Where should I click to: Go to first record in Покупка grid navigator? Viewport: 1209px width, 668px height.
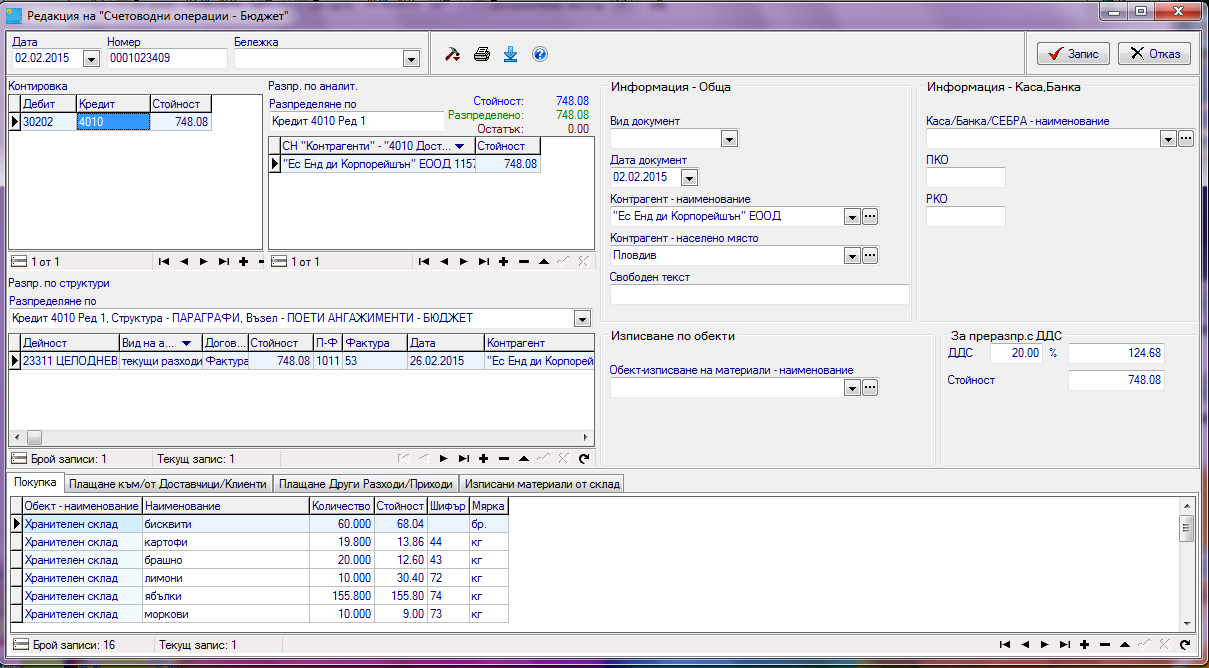pos(1005,645)
